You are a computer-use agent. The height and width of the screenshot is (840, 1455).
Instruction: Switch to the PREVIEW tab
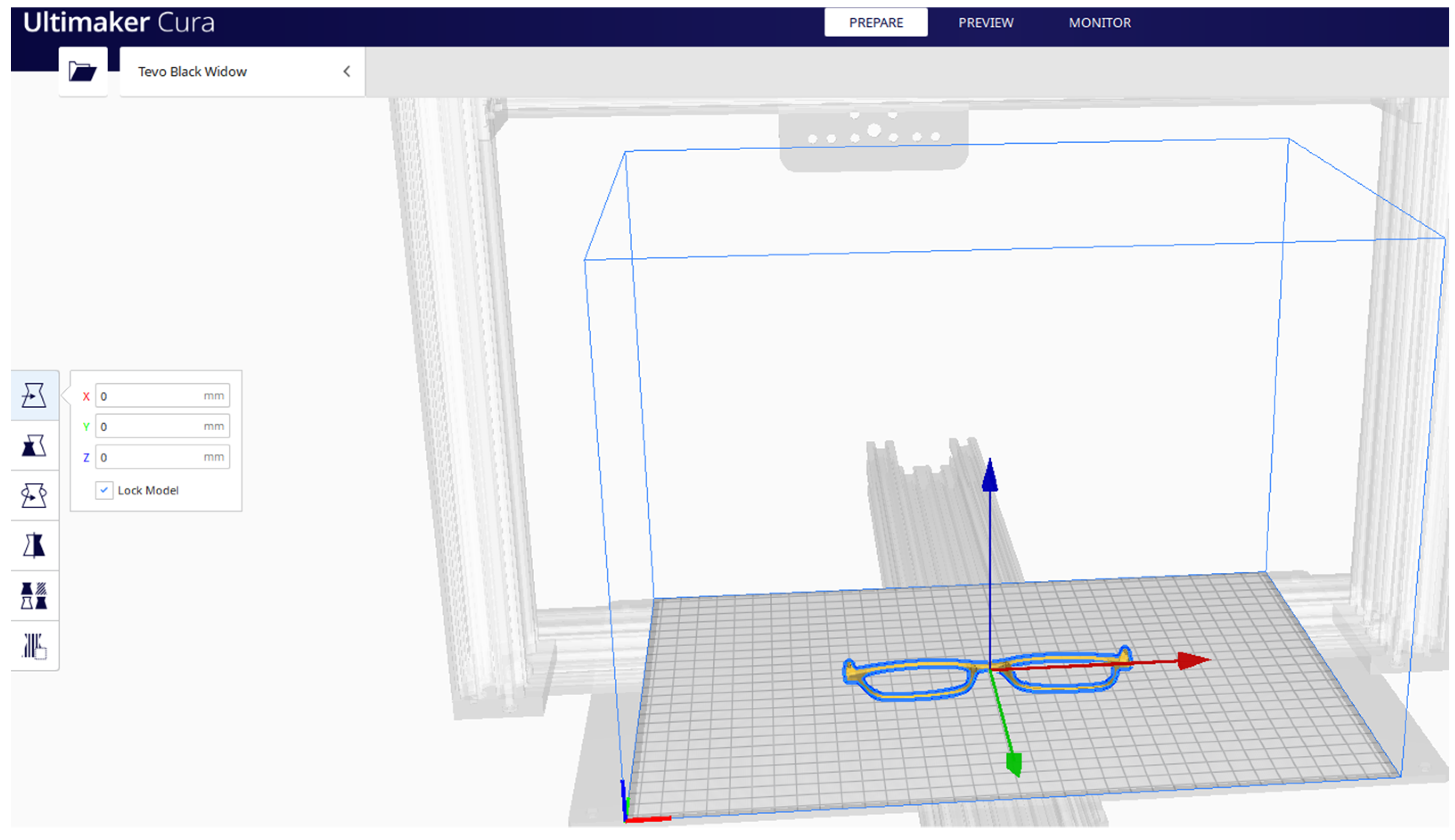point(985,23)
